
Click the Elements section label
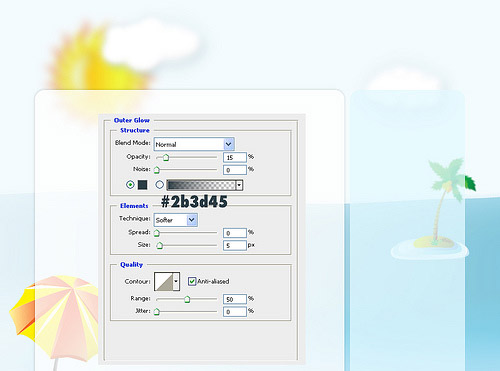point(134,206)
